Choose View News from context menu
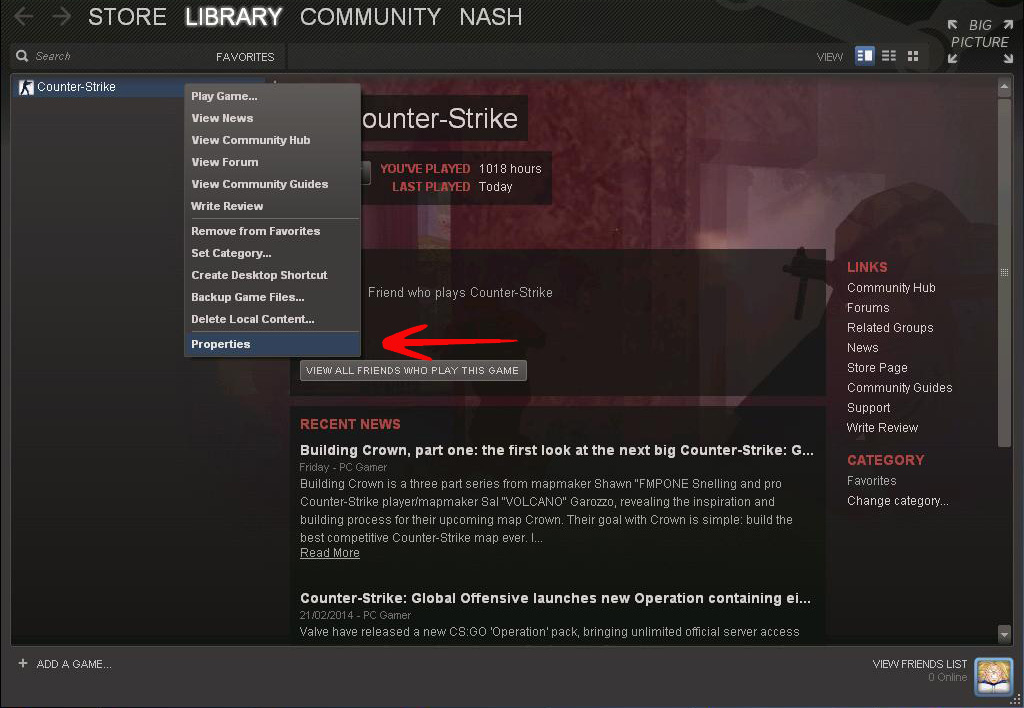The image size is (1024, 708). [272, 118]
